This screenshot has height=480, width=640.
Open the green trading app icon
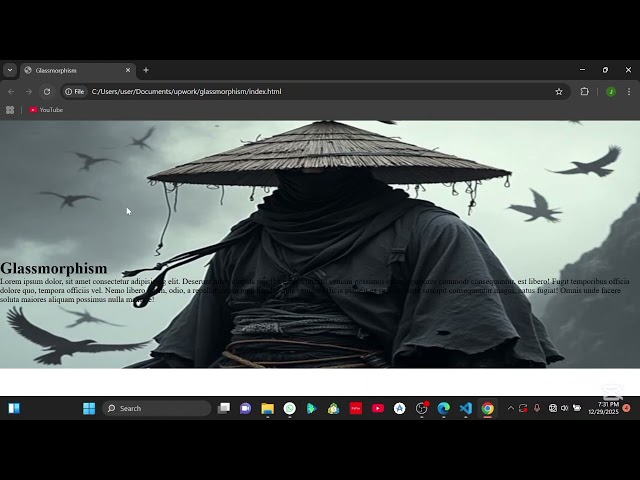(x=333, y=408)
